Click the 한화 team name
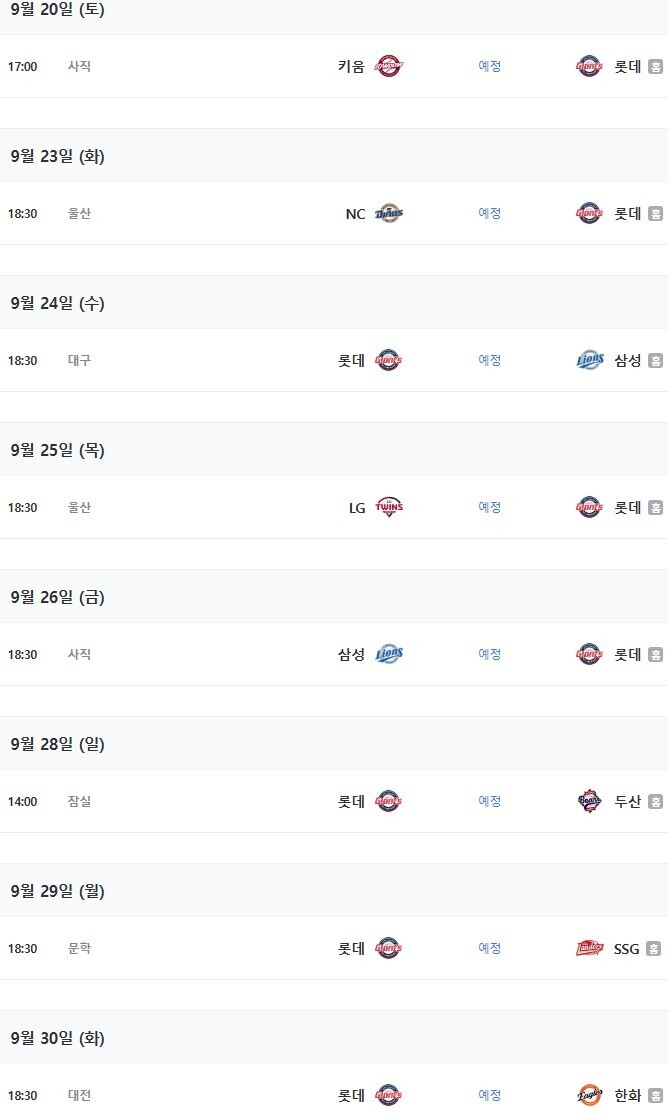 click(x=628, y=1096)
